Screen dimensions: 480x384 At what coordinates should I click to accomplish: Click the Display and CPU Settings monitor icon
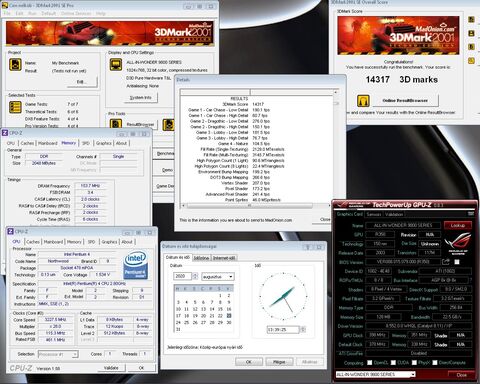(x=116, y=64)
